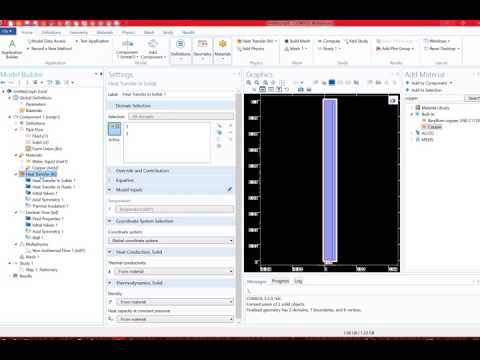Switch to the Progress tab
This screenshot has height=360, width=480.
click(x=280, y=281)
